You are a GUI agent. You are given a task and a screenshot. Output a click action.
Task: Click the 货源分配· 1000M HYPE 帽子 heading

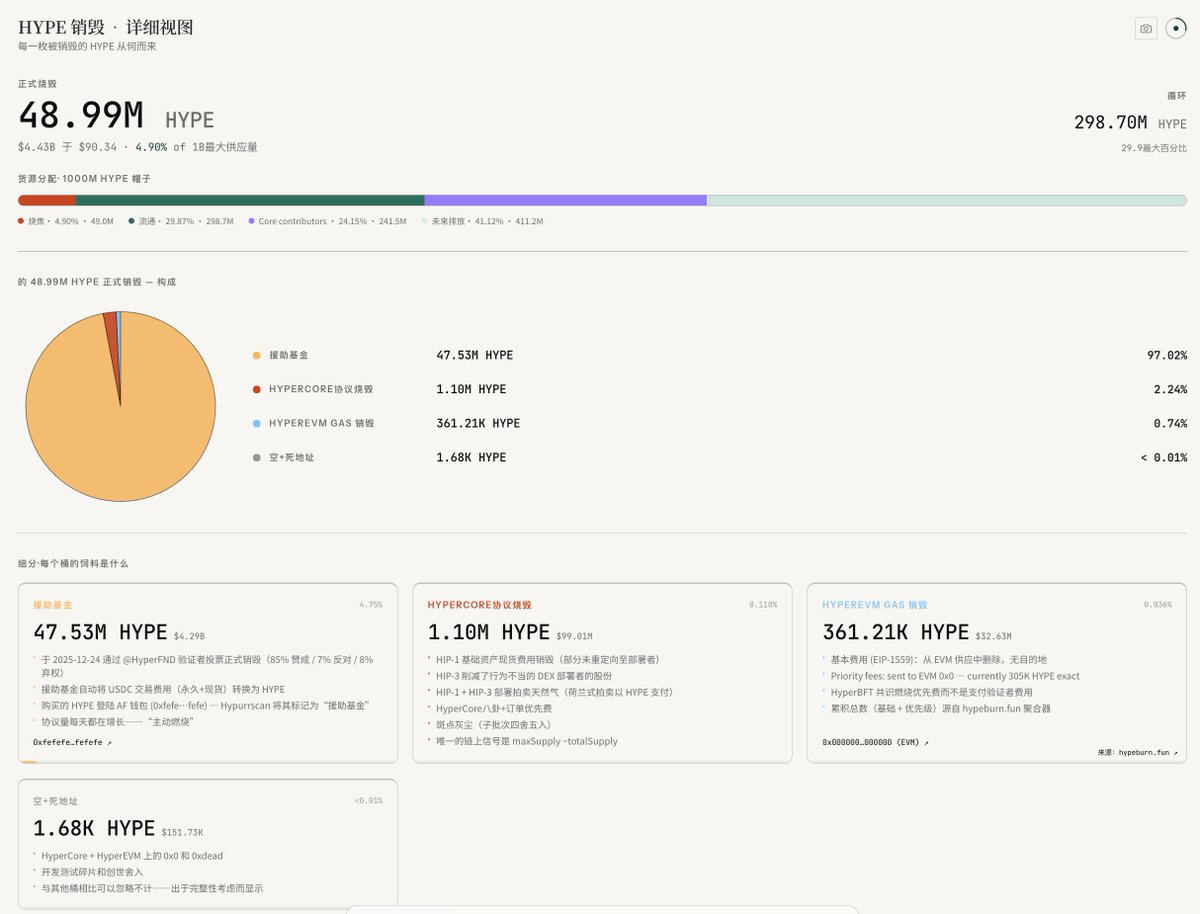84,178
